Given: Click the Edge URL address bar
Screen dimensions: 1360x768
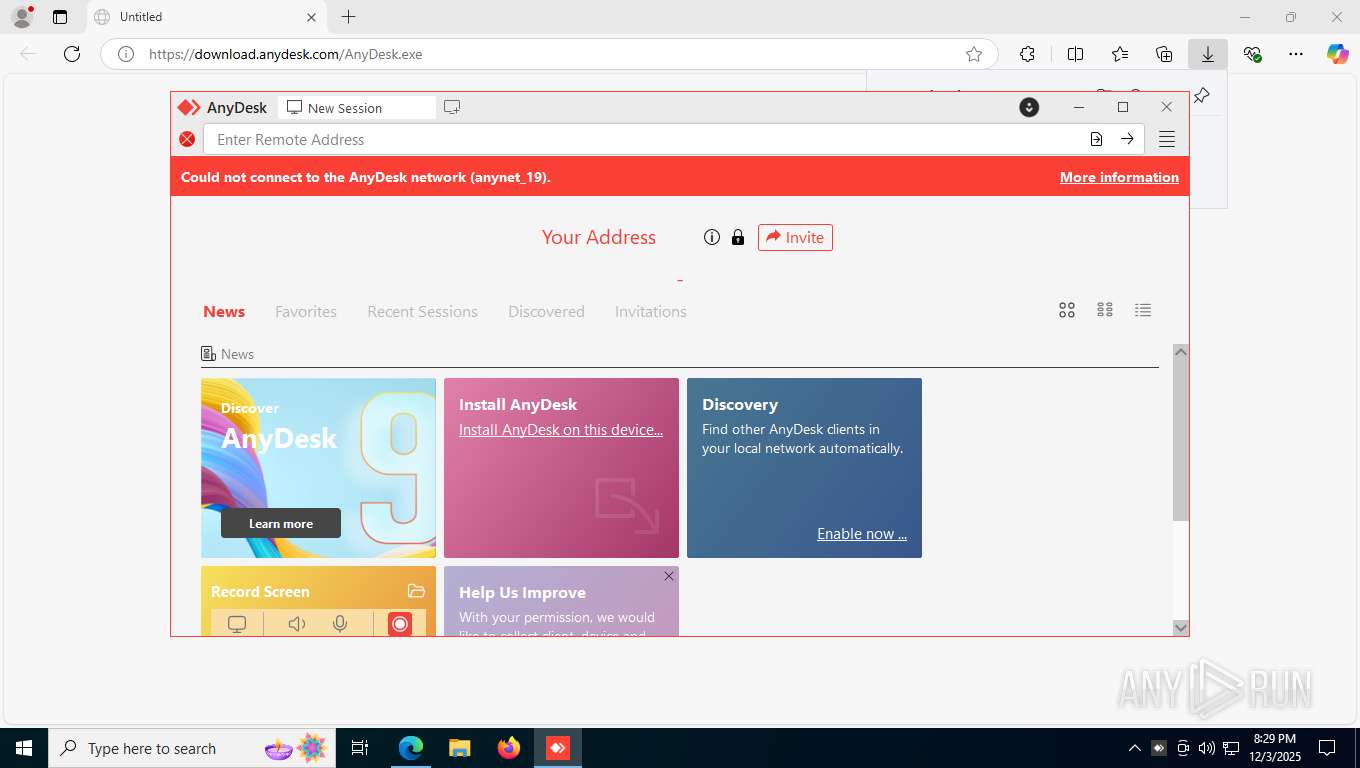Looking at the screenshot, I should (548, 54).
